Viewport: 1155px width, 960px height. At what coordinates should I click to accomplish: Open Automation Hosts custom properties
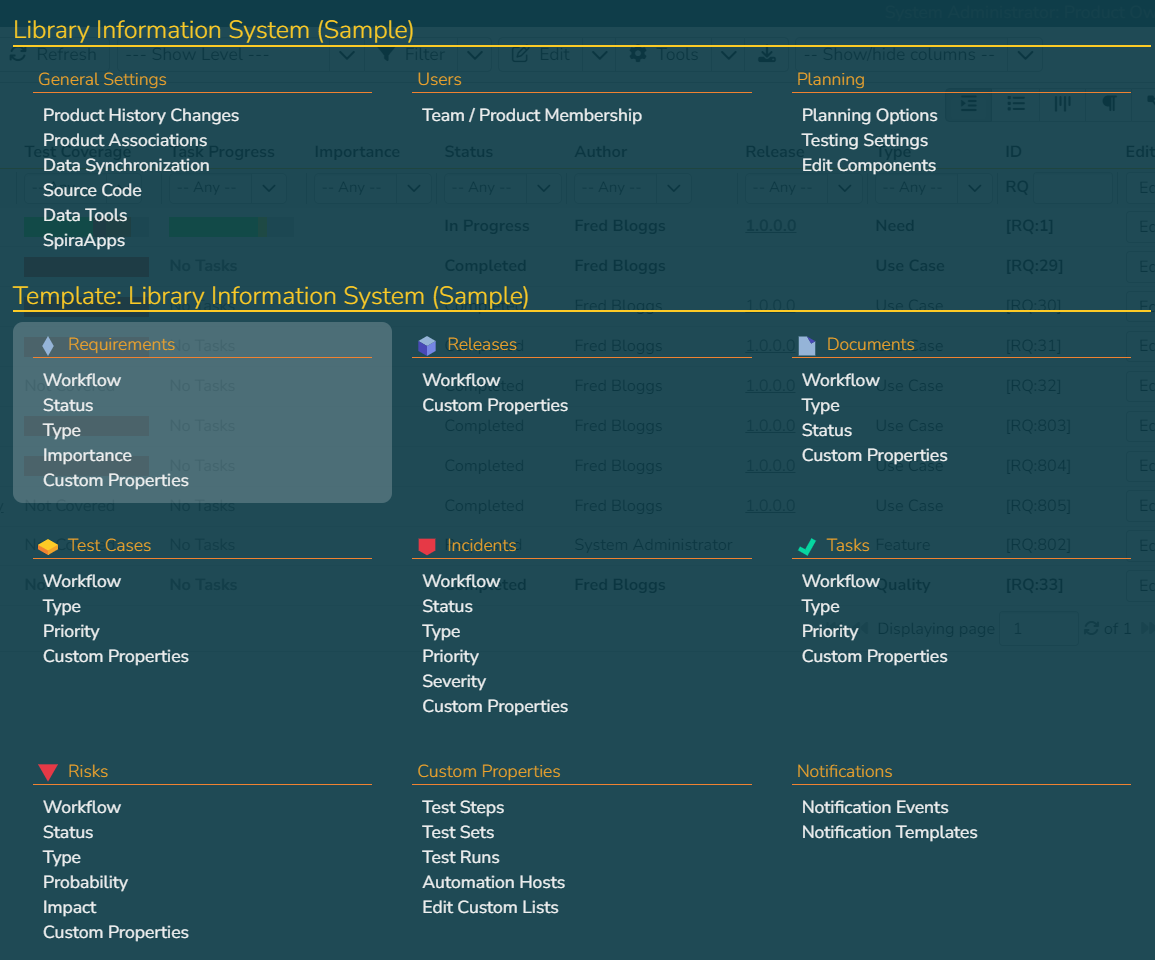pyautogui.click(x=494, y=883)
